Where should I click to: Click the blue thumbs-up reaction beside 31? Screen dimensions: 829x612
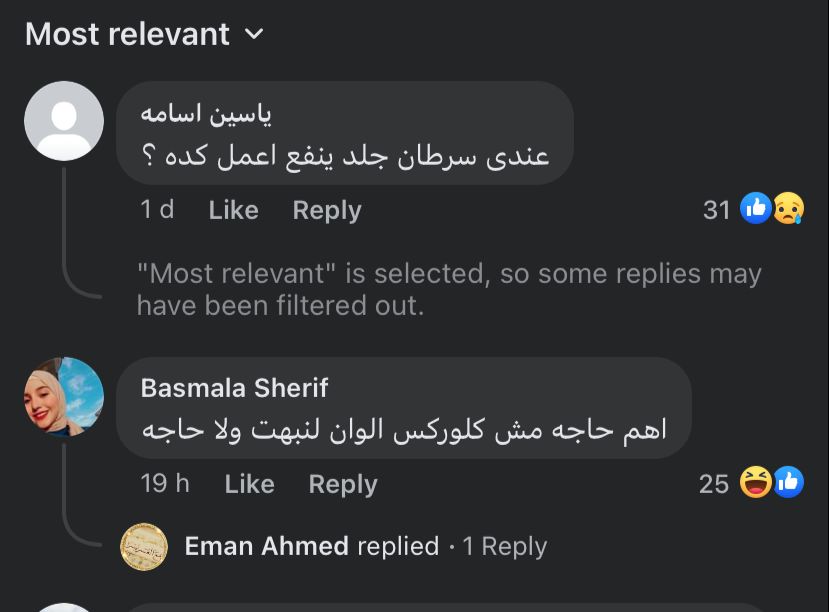pos(756,208)
